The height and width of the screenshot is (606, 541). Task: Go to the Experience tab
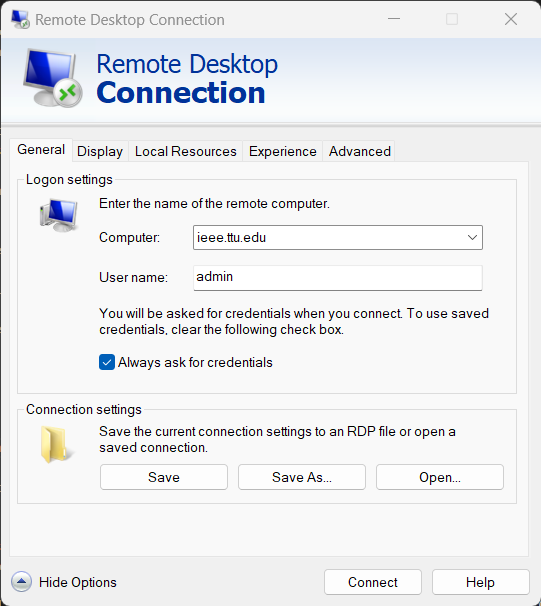(282, 151)
